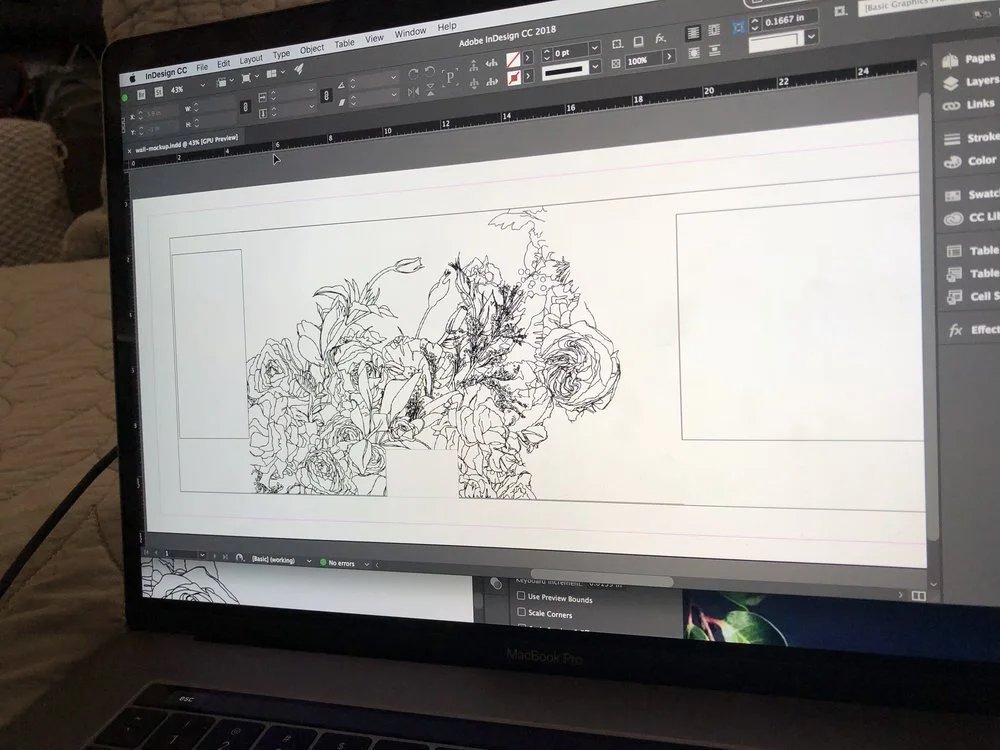
Task: Open the No errors preflight dropdown
Action: tap(366, 564)
